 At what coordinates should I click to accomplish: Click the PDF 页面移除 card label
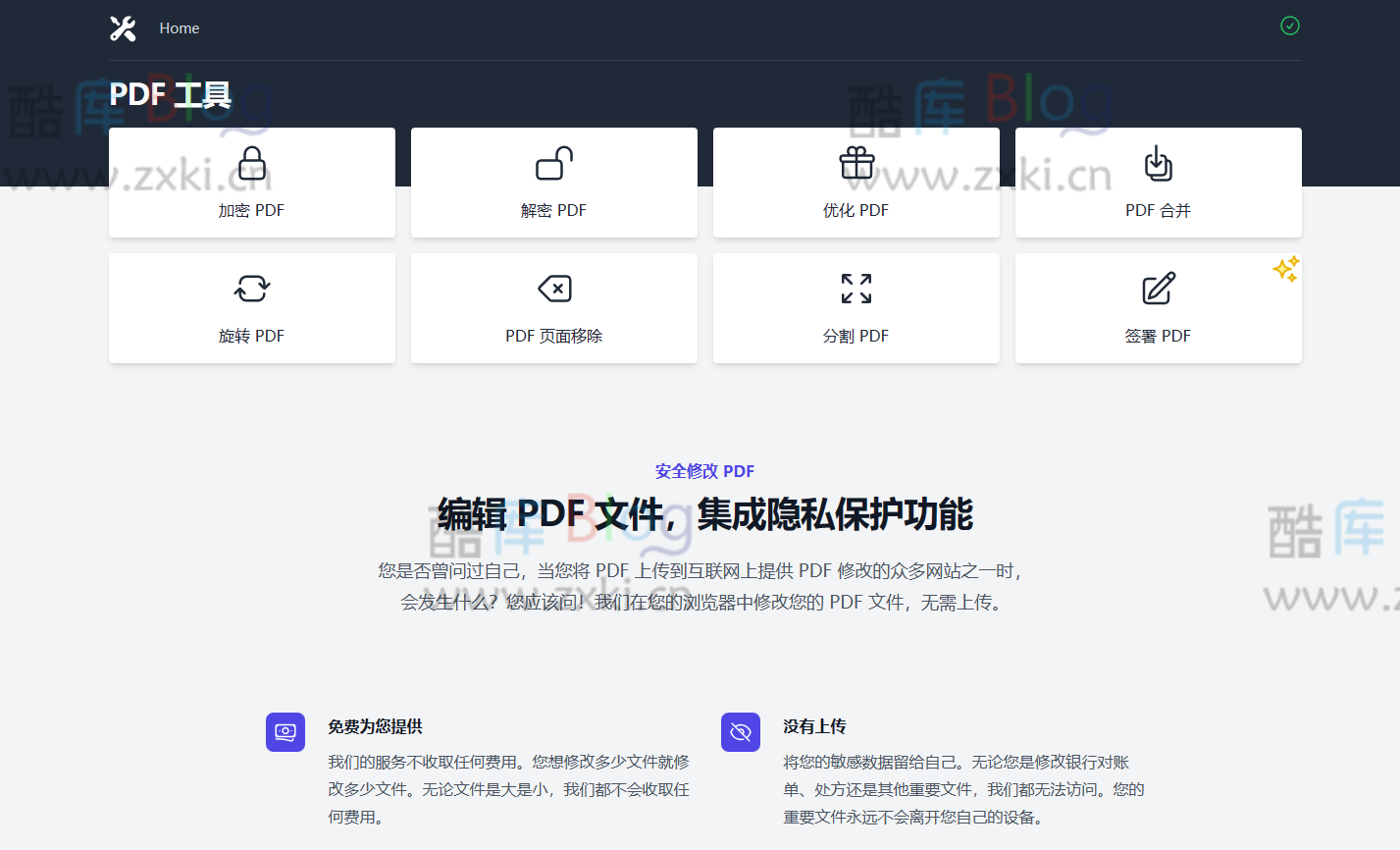(x=553, y=335)
